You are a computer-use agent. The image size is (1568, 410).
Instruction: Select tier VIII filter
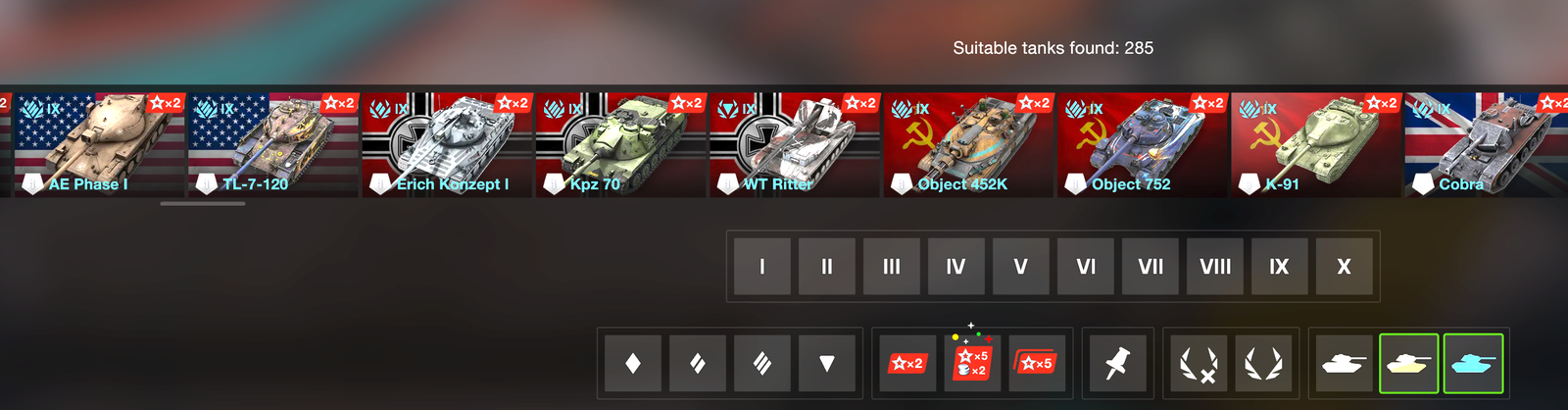tap(1215, 267)
